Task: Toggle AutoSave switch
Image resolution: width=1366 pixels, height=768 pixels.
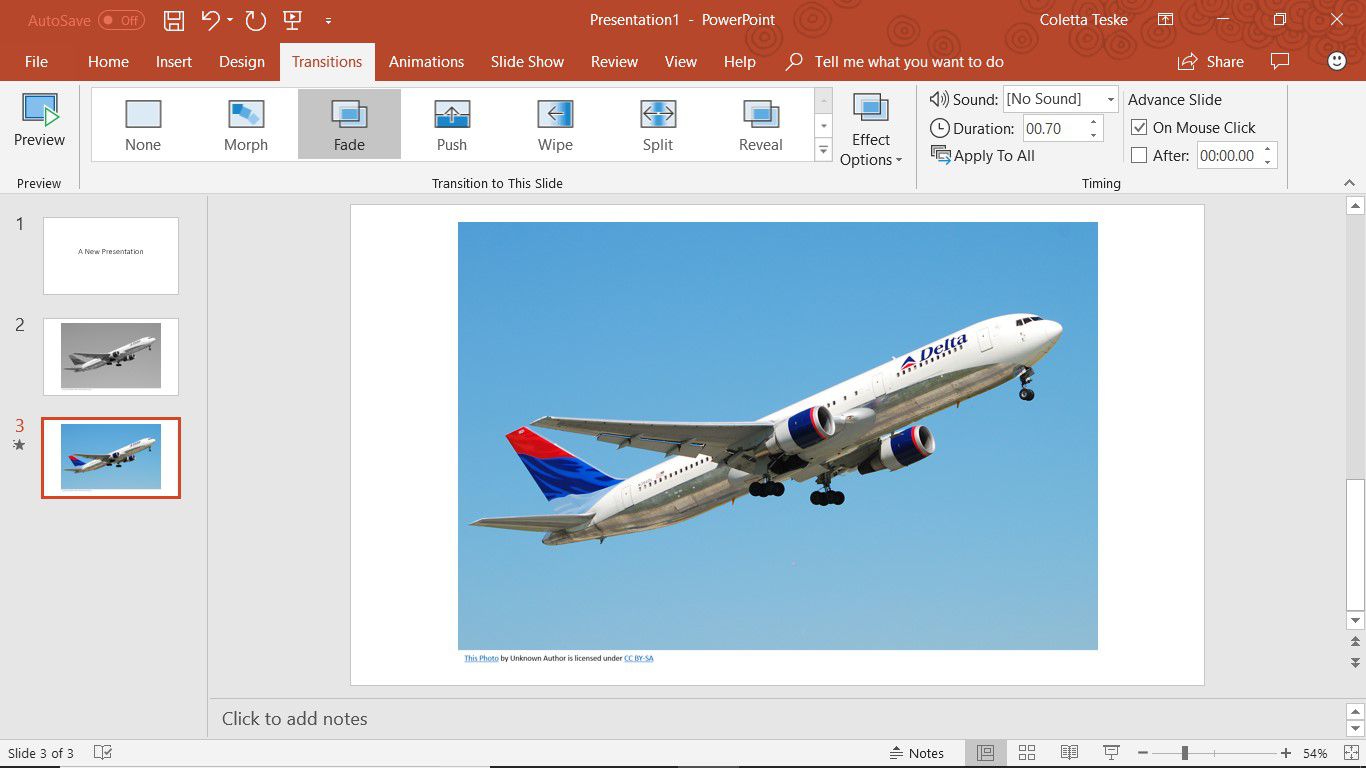Action: (121, 20)
